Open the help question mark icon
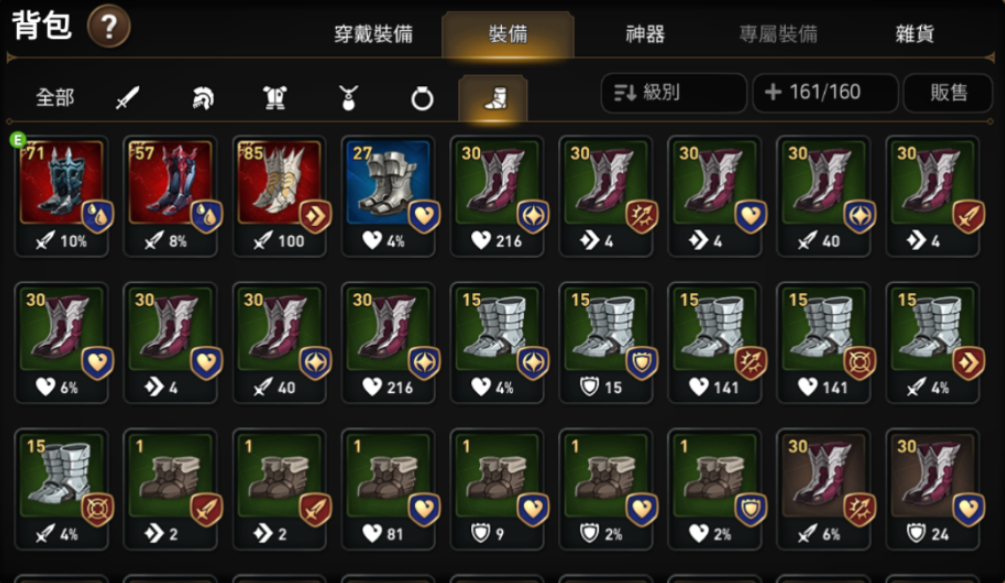 [x=109, y=26]
